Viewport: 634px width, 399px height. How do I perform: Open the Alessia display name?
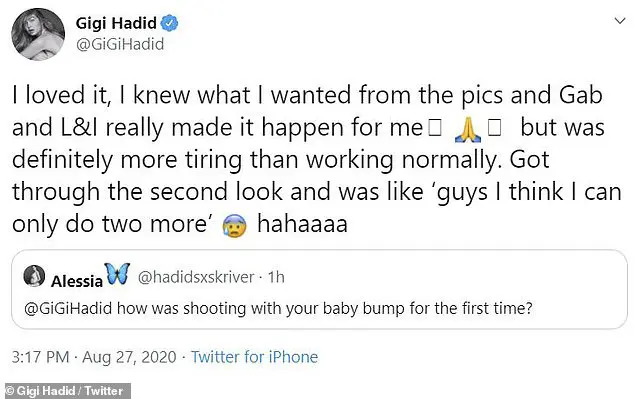[77, 281]
